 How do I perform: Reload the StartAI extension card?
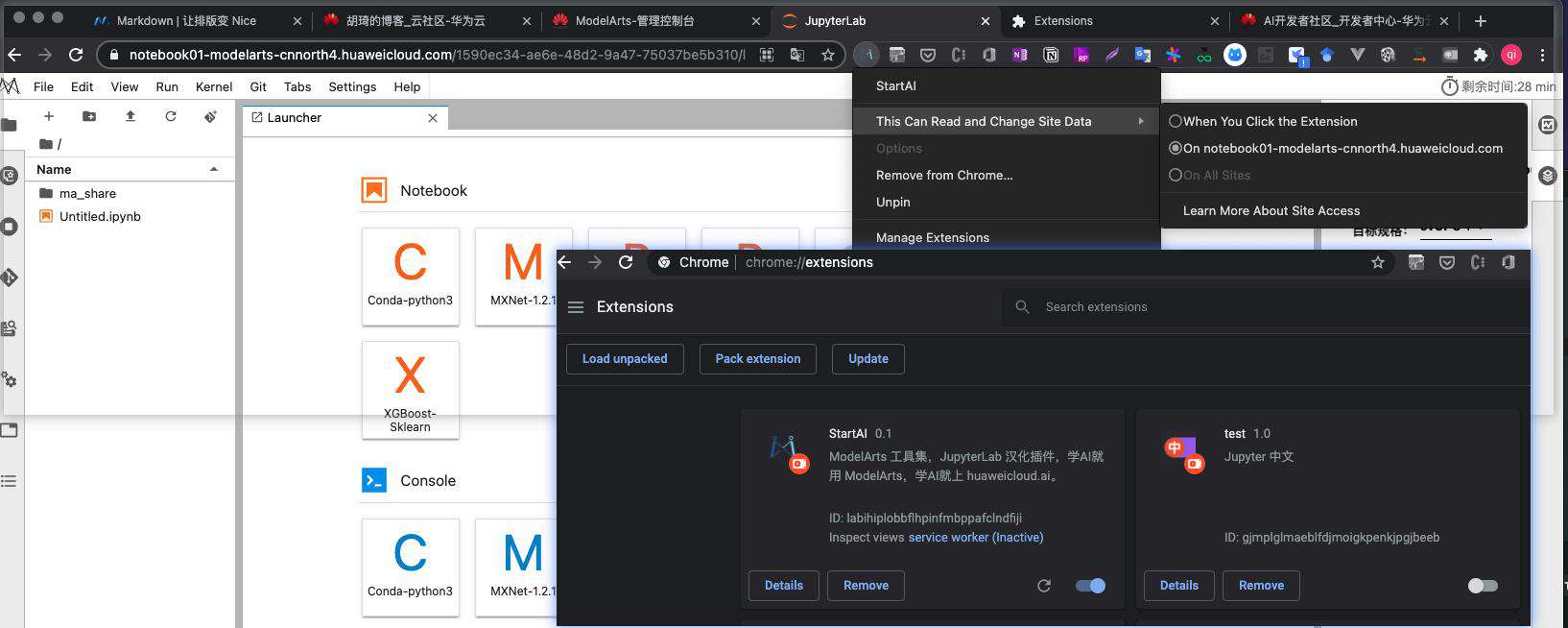coord(1044,585)
